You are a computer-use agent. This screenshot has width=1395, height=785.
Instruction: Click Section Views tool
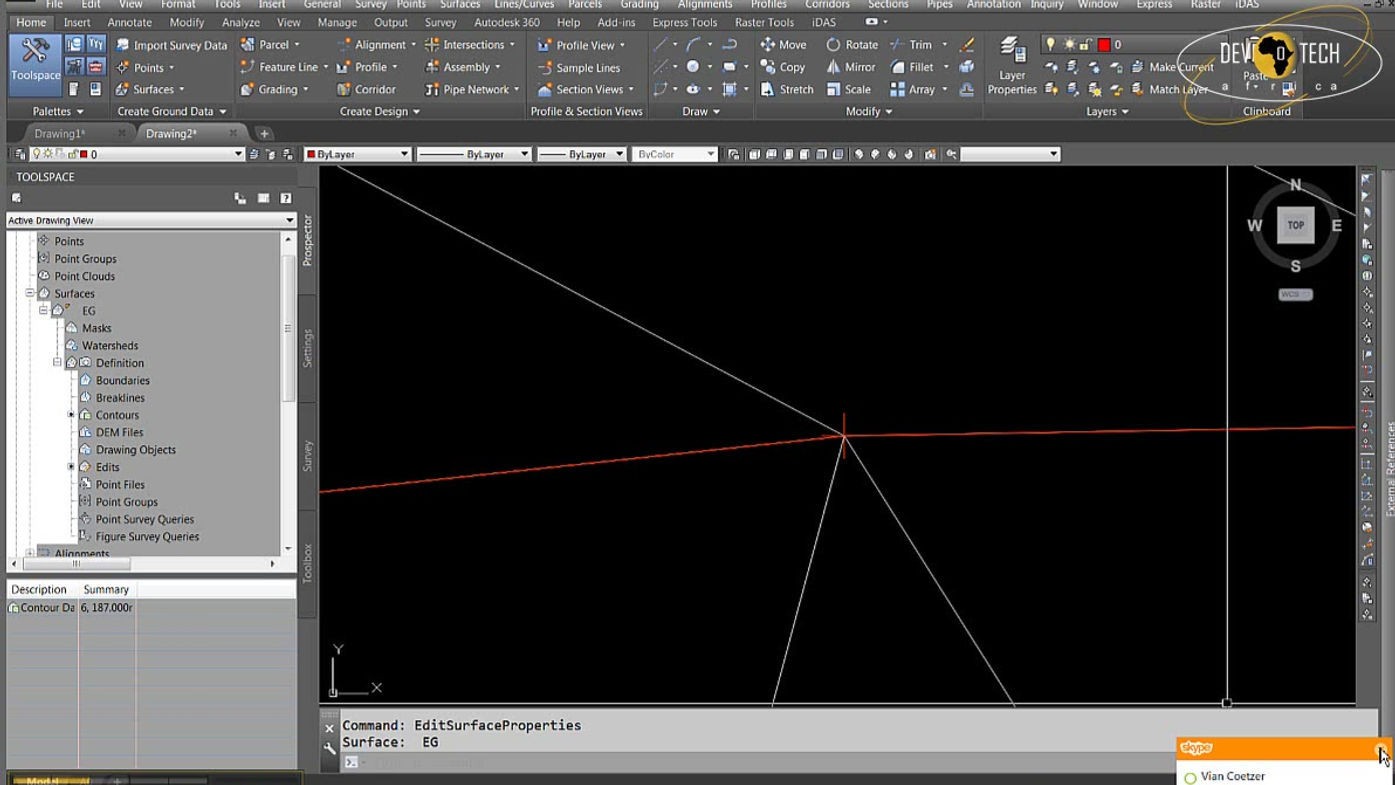[586, 90]
